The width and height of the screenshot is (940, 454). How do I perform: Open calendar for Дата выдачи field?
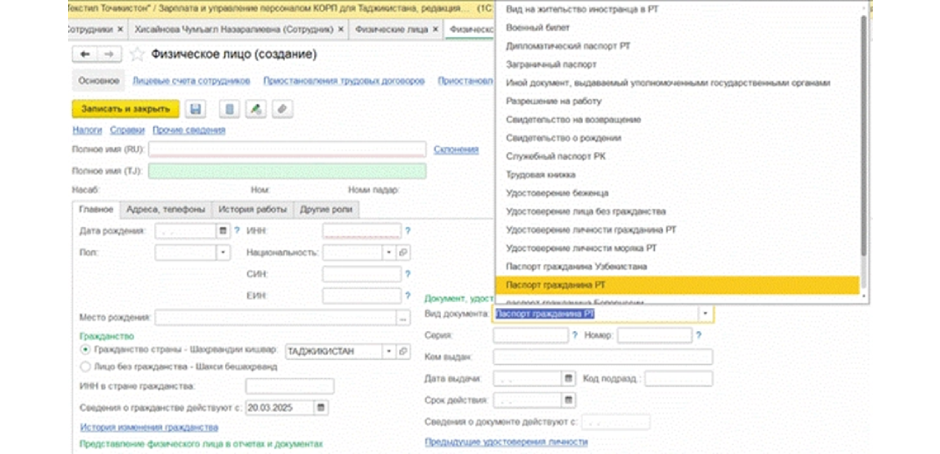pos(568,378)
